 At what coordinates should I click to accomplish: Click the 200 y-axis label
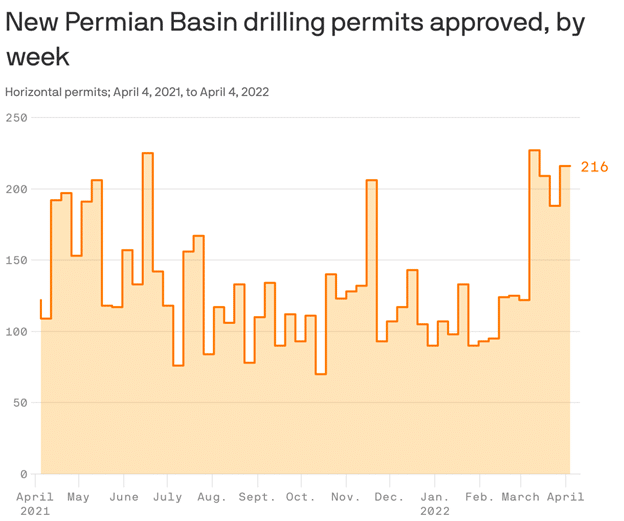pos(16,189)
